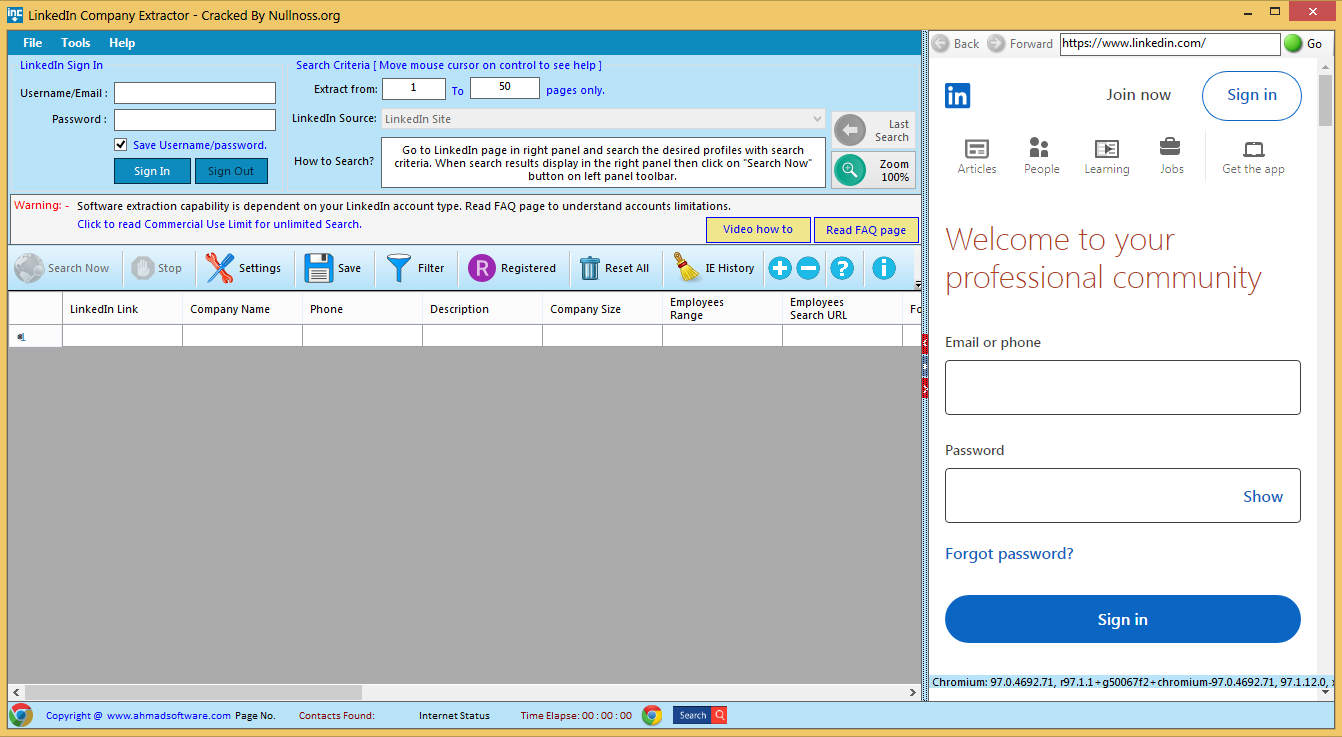Open Filter with the funnel icon

[x=399, y=268]
